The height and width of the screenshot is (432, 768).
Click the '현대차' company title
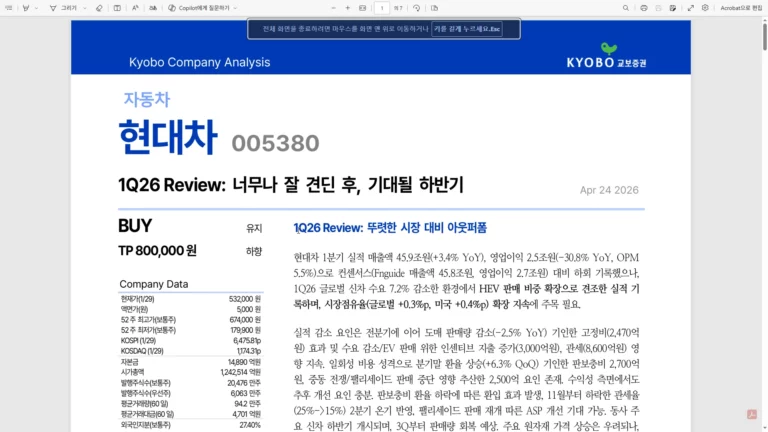pos(168,137)
